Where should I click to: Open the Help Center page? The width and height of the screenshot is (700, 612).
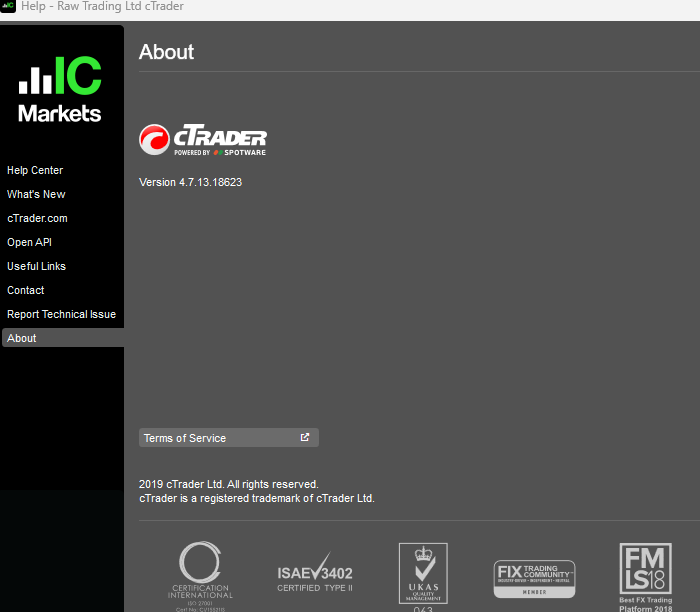tap(35, 170)
